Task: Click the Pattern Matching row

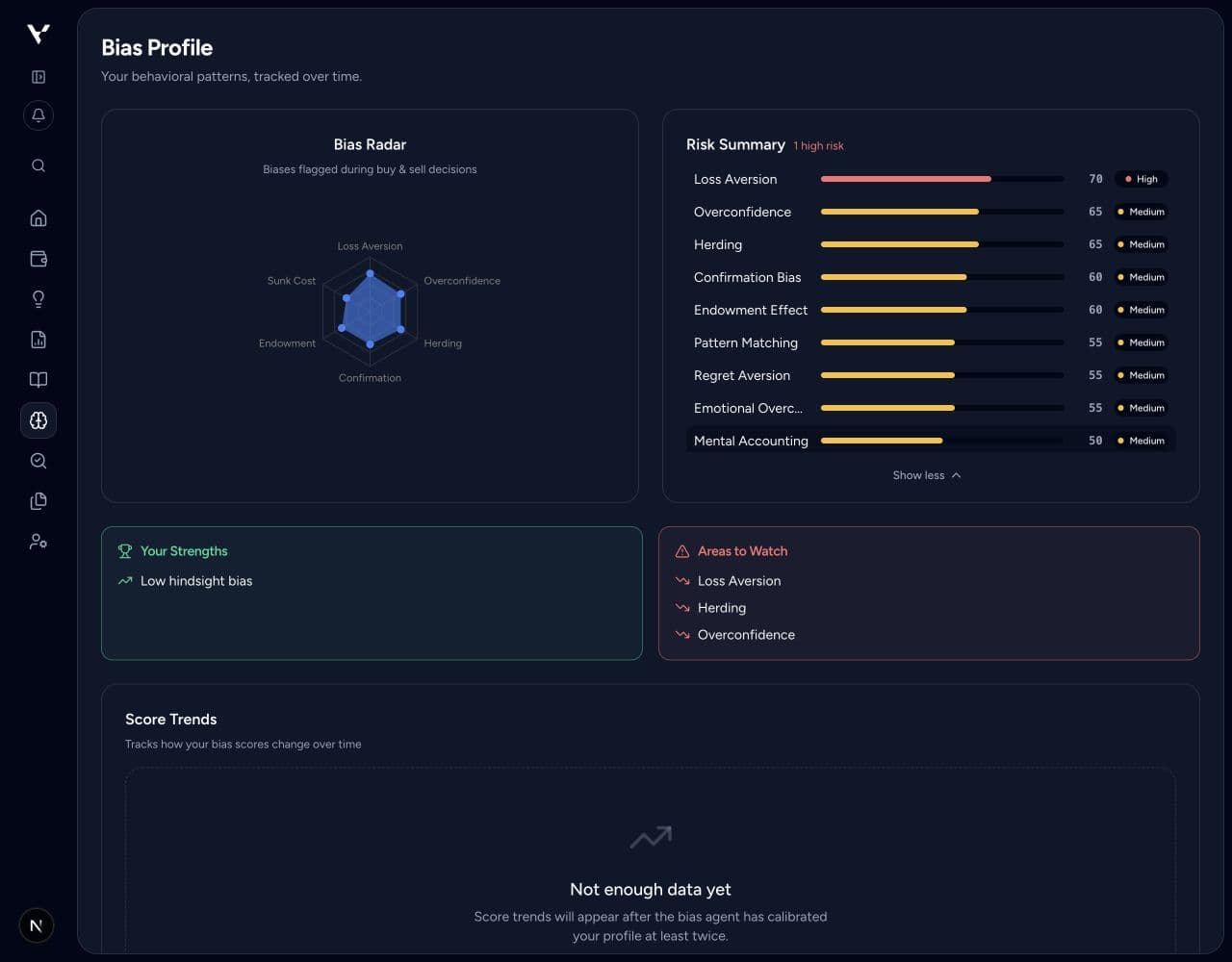Action: [931, 342]
